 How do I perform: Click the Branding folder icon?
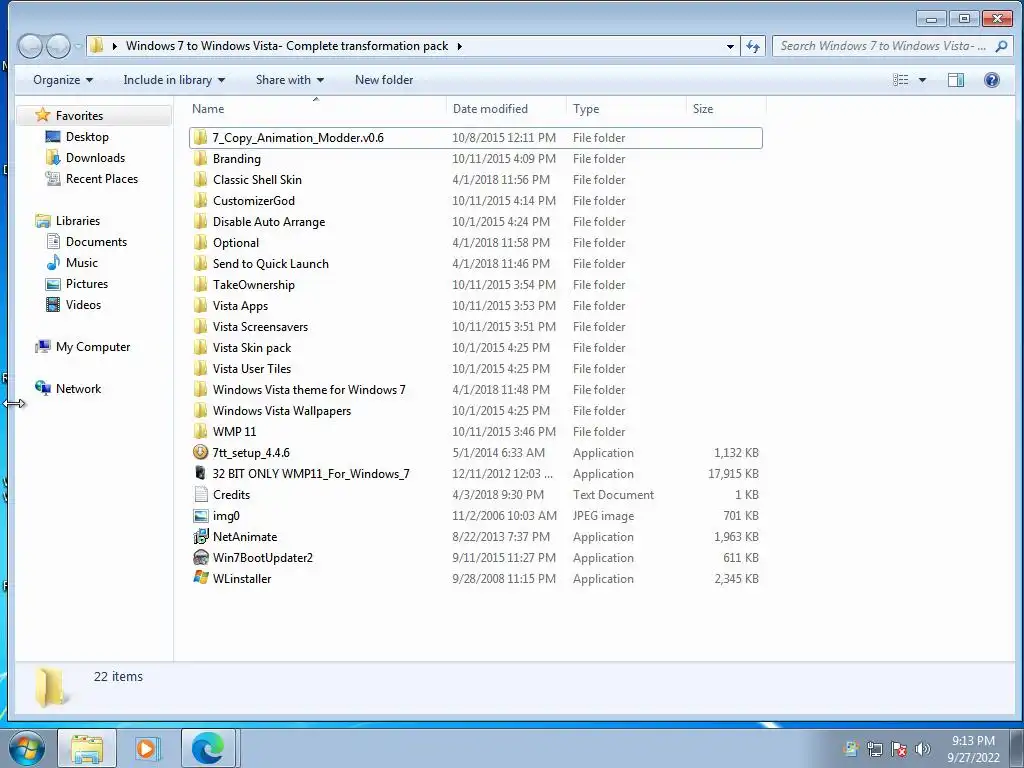tap(200, 159)
